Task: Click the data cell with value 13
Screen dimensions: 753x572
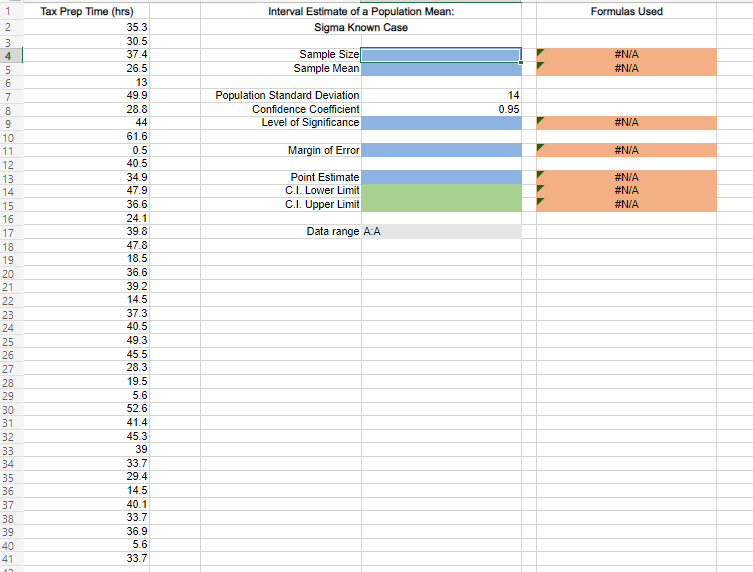Action: 86,83
